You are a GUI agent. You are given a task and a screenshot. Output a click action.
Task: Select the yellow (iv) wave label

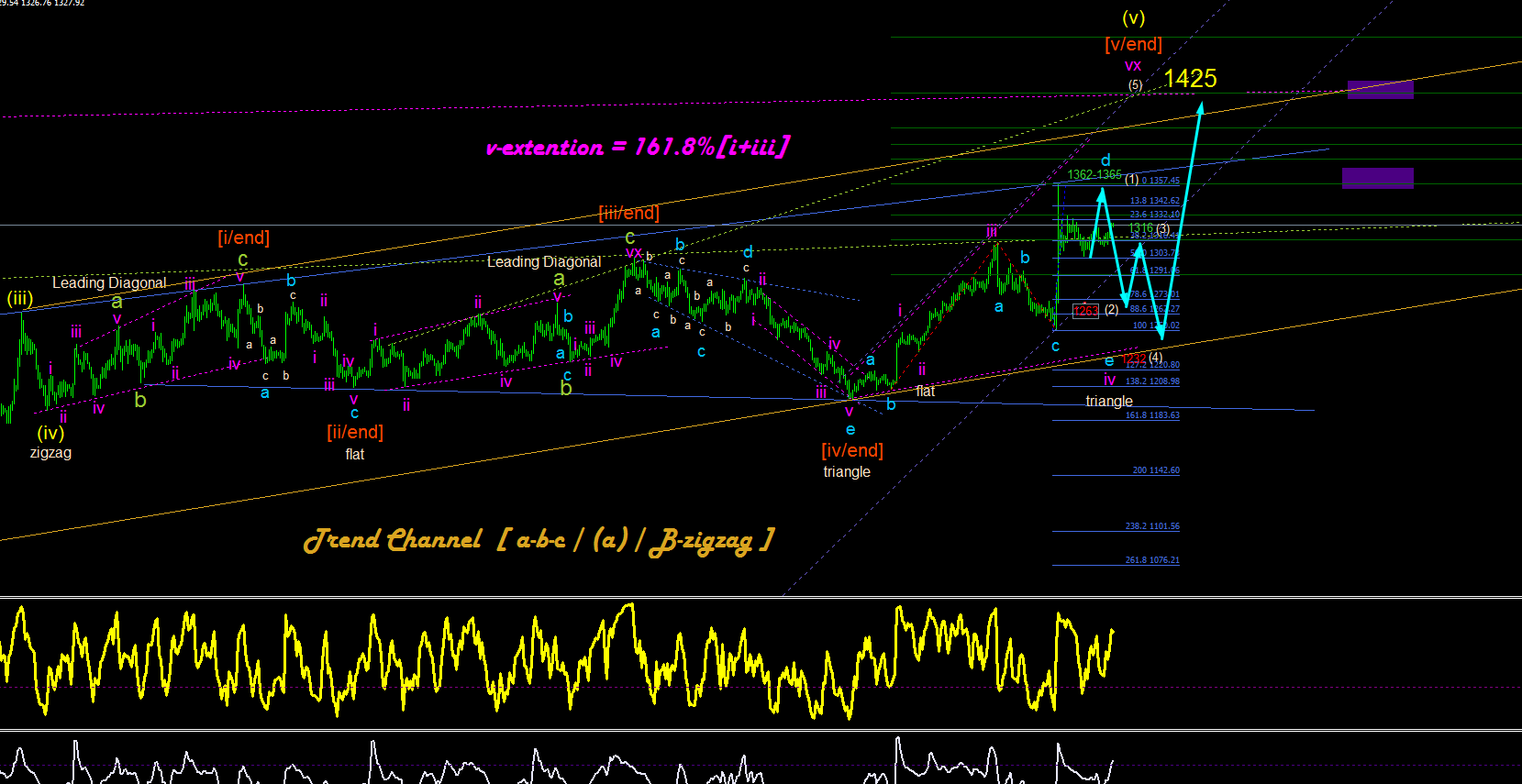50,433
